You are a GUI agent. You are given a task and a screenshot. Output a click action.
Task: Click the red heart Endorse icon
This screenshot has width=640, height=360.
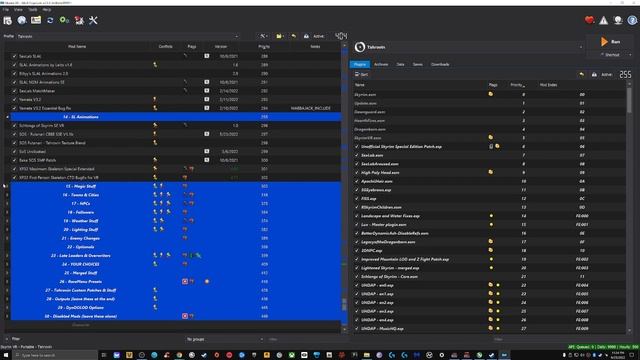(x=589, y=20)
